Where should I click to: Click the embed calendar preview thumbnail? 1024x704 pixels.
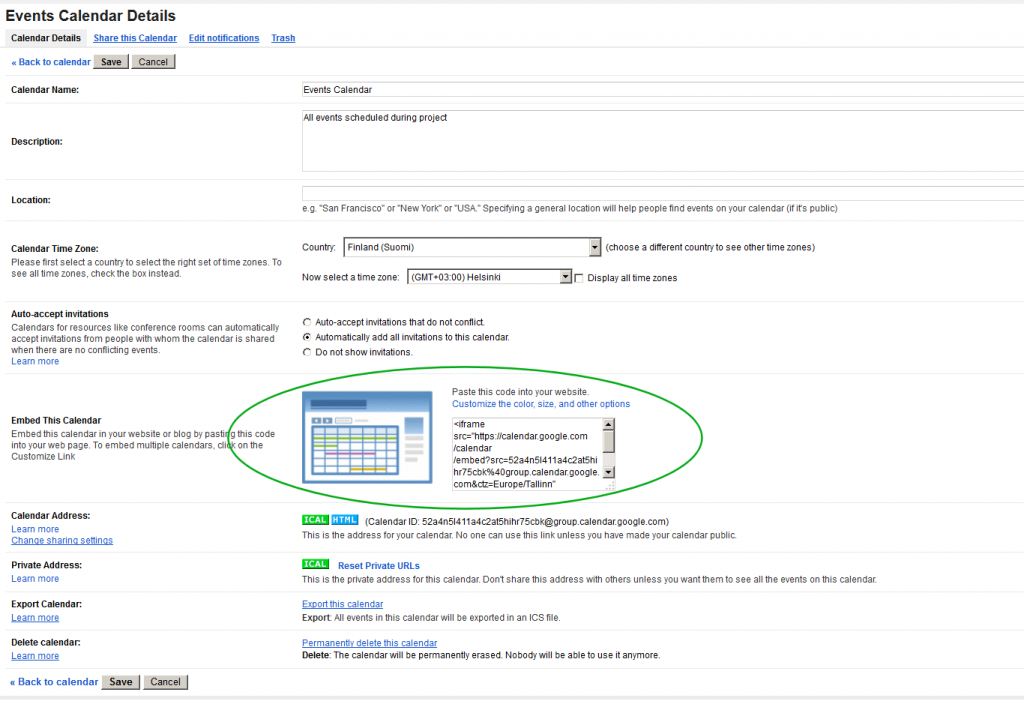[367, 438]
